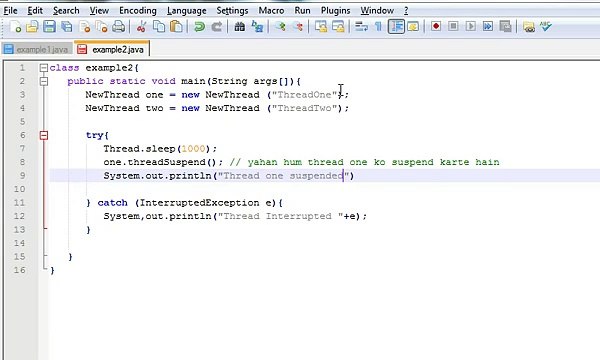The image size is (600, 360).
Task: Click the Save Recorded Macro icon
Action: (505, 26)
